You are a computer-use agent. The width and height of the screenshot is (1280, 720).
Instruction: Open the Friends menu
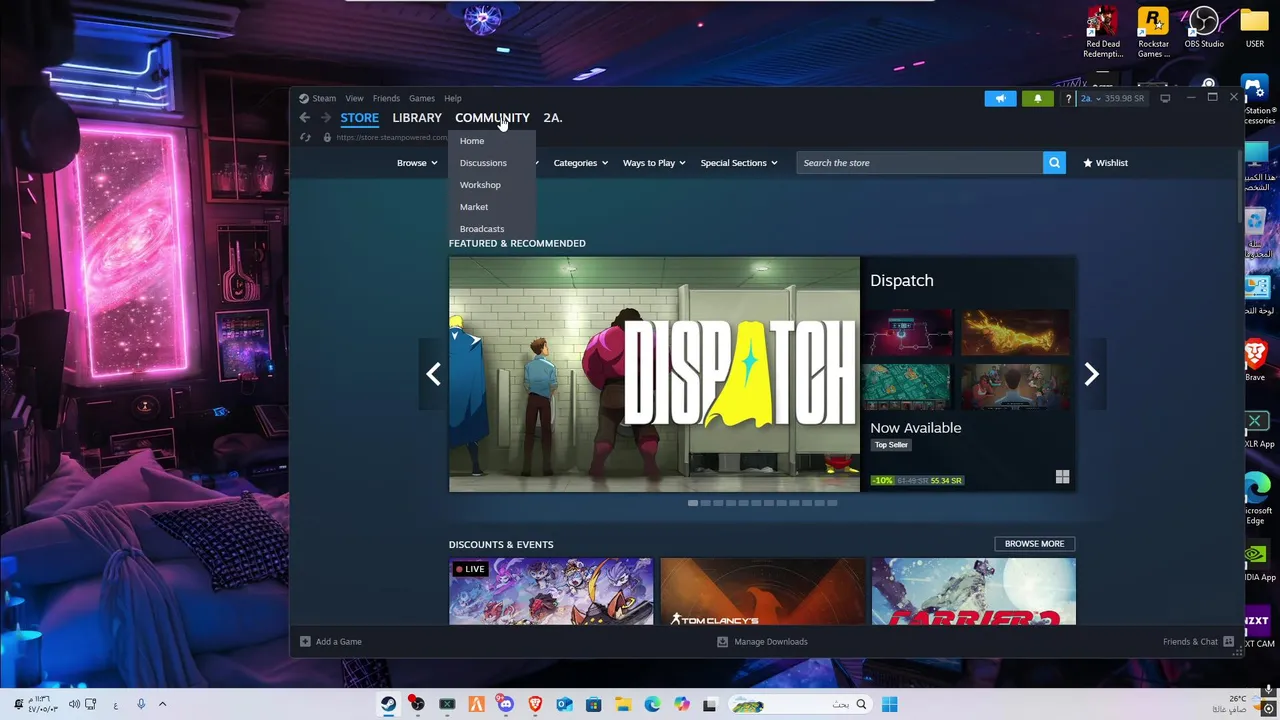pyautogui.click(x=386, y=98)
